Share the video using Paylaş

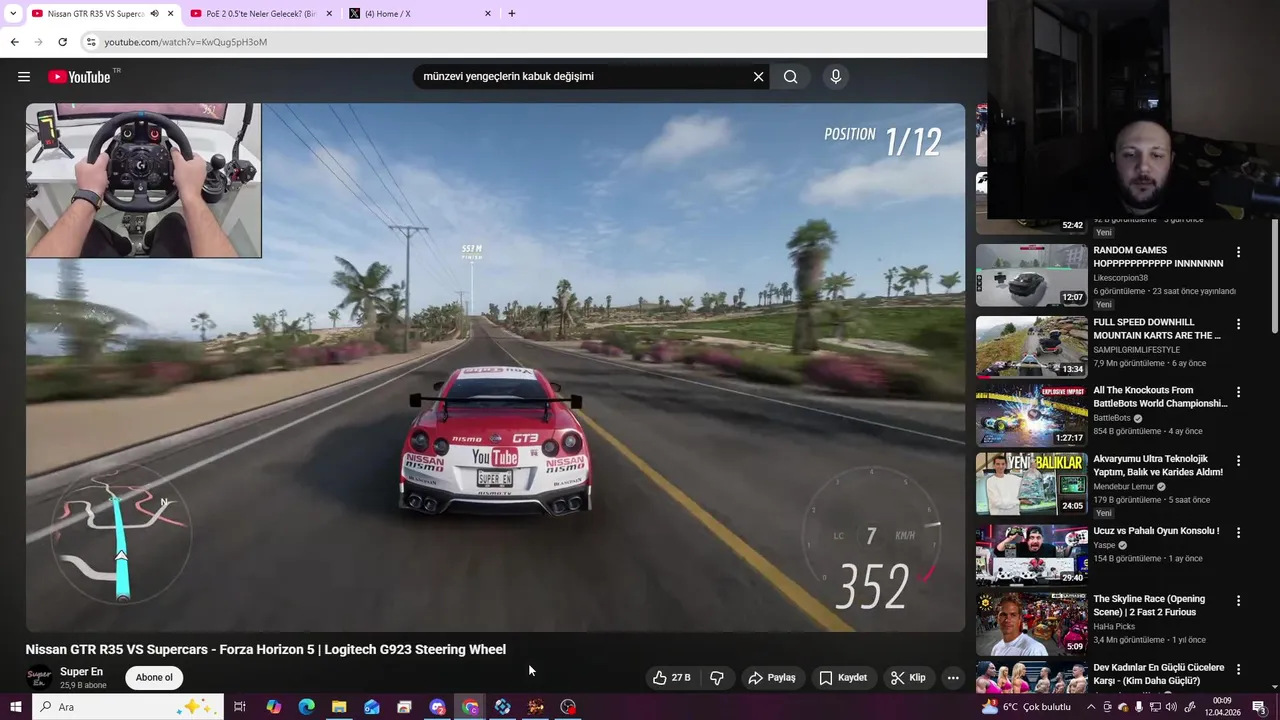(772, 677)
